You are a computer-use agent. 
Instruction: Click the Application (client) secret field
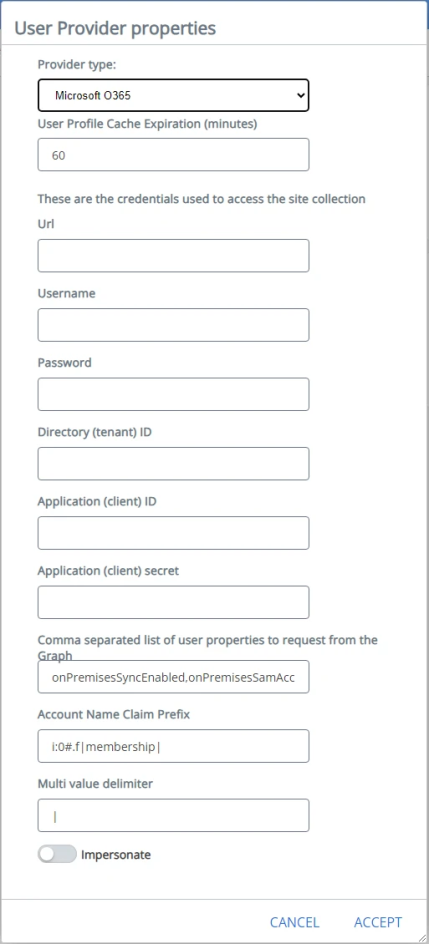(173, 602)
